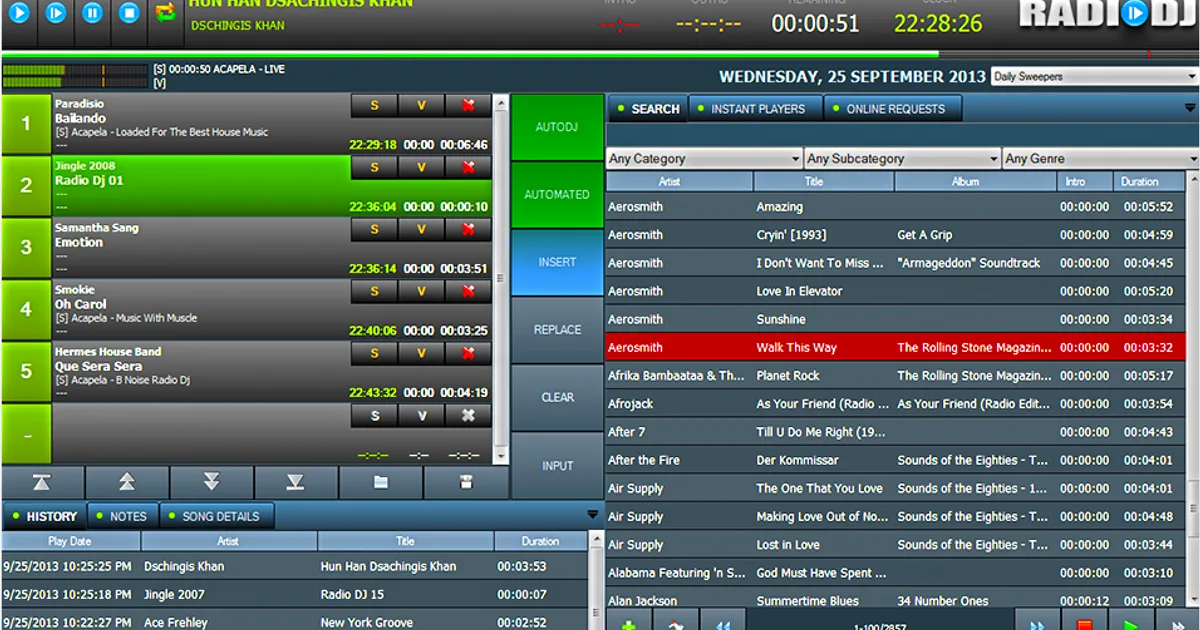Toggle the AUTOMATED mode button

click(x=556, y=195)
